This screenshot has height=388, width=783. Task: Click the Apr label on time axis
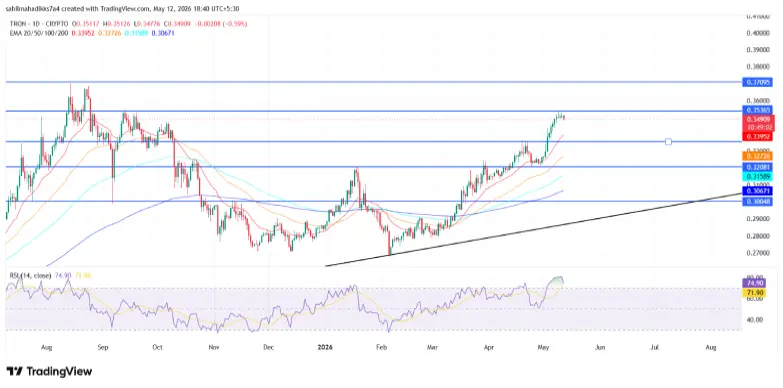tap(488, 347)
